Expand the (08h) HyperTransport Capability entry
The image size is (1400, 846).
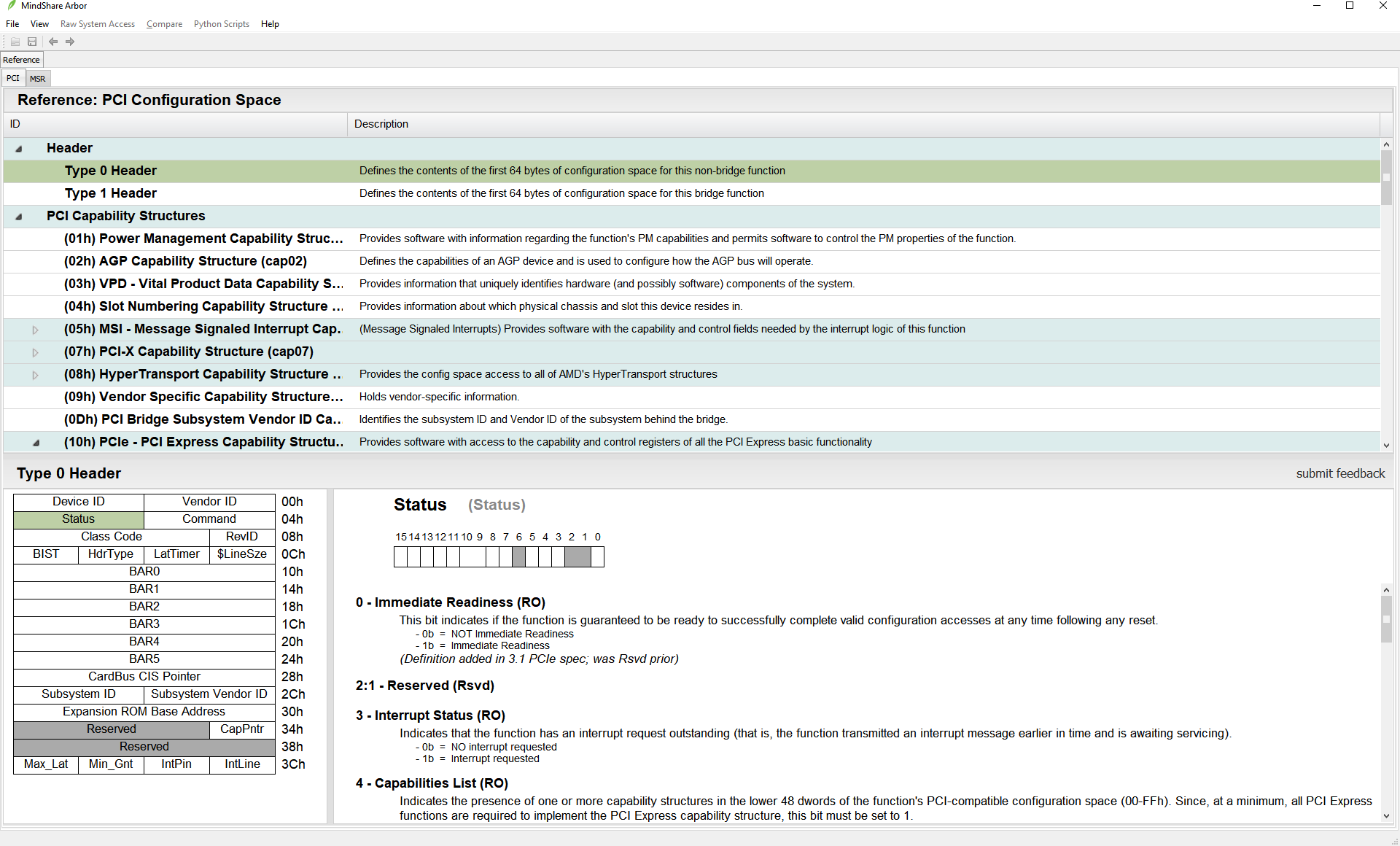point(35,375)
